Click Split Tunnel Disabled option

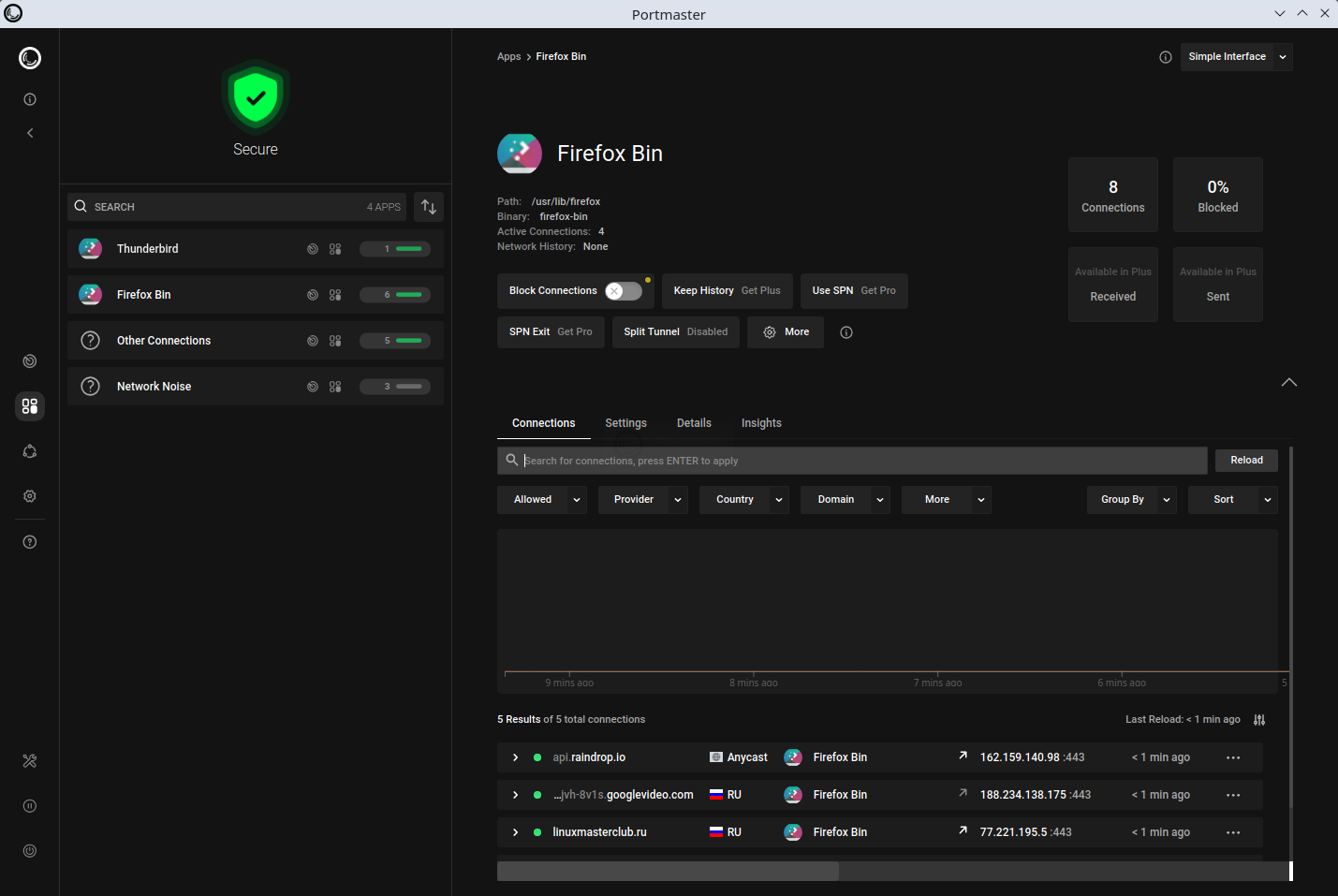[x=676, y=332]
